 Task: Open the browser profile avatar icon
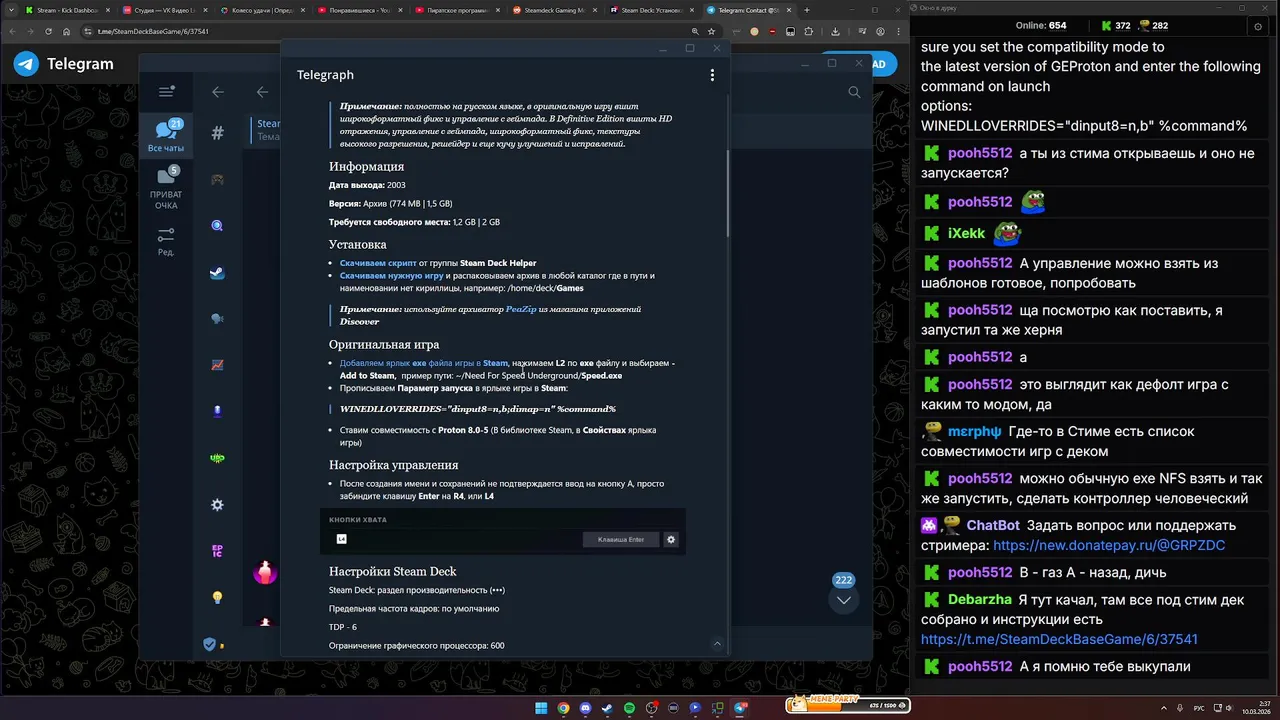click(x=880, y=32)
